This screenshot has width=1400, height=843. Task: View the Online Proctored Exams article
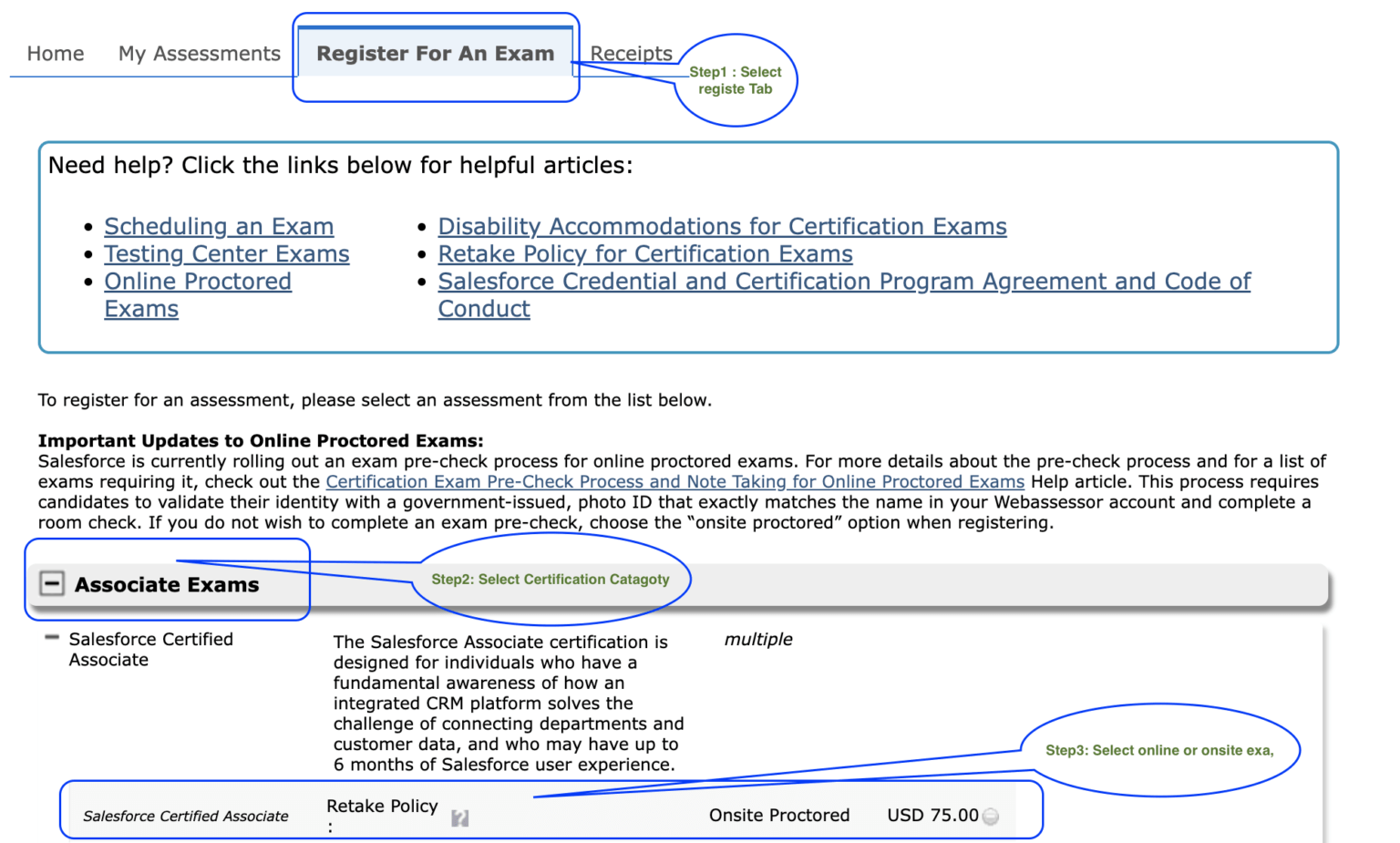click(x=198, y=281)
